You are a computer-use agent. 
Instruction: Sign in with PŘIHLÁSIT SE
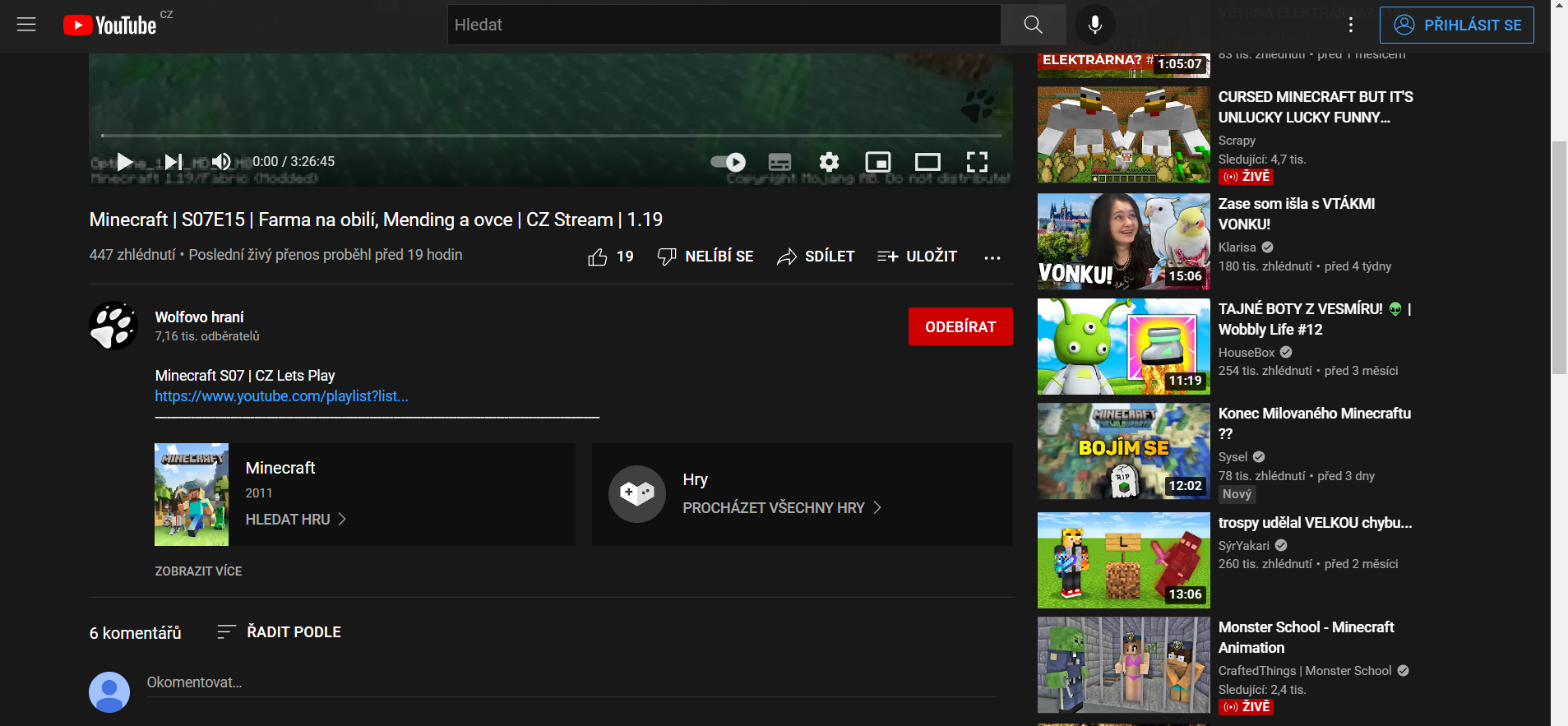coord(1457,25)
